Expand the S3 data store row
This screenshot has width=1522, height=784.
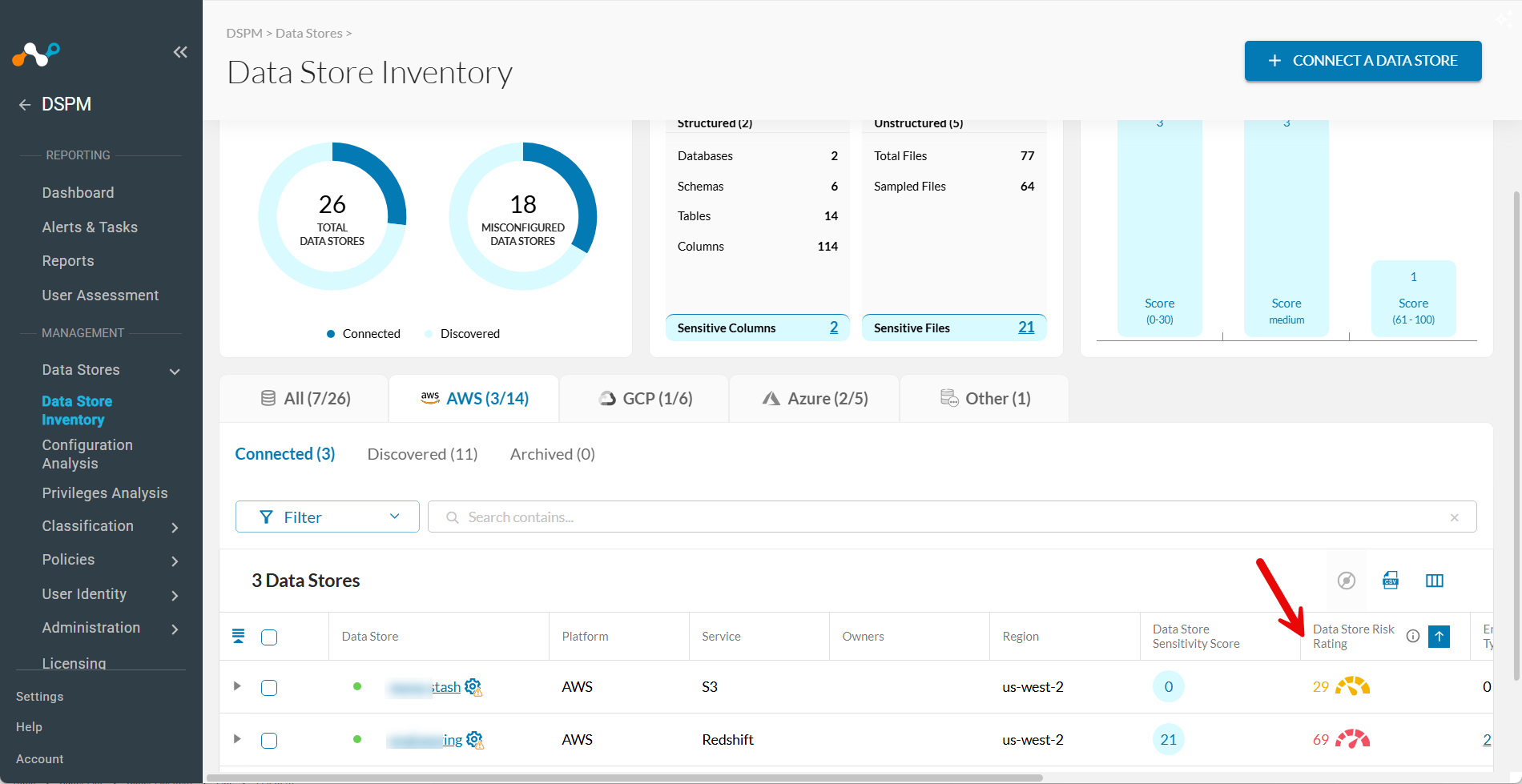coord(237,686)
